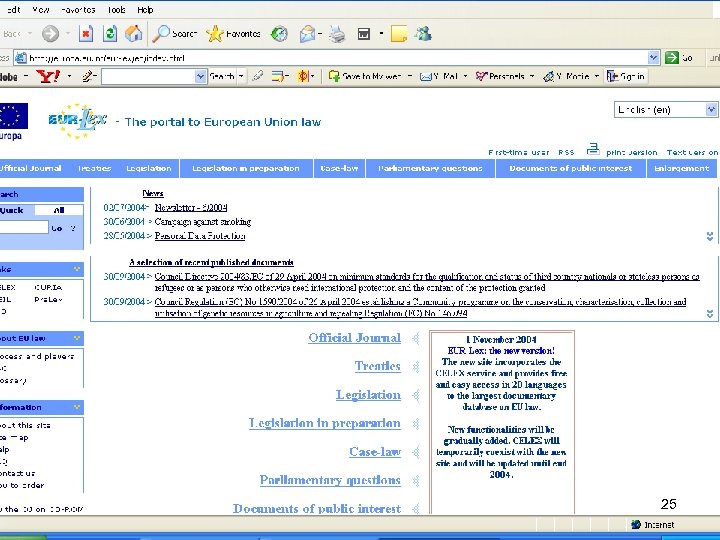
Task: Click the RSS link
Action: (566, 152)
